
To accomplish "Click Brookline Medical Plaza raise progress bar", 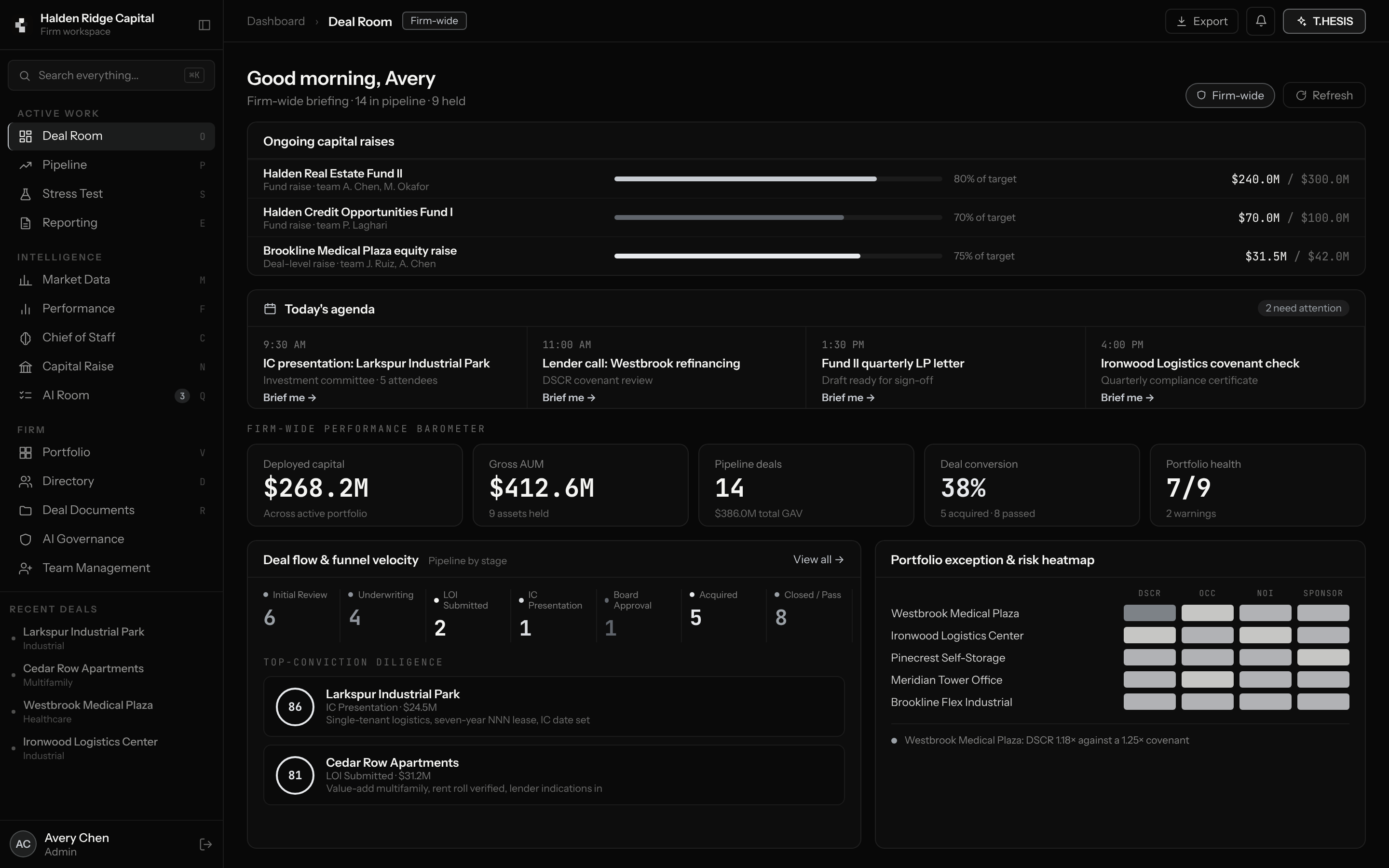I will pyautogui.click(x=778, y=256).
